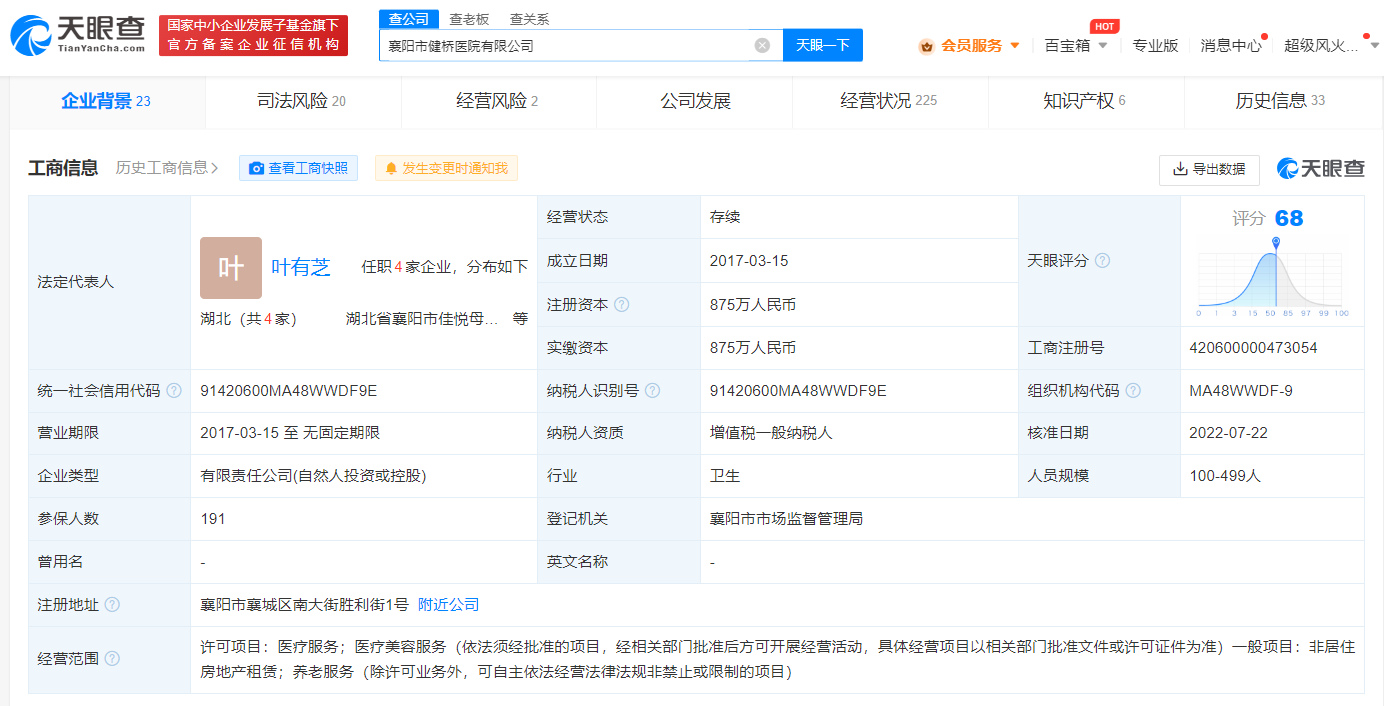This screenshot has height=706, width=1384.
Task: Switch to the 历史信息 tab
Action: point(1280,101)
